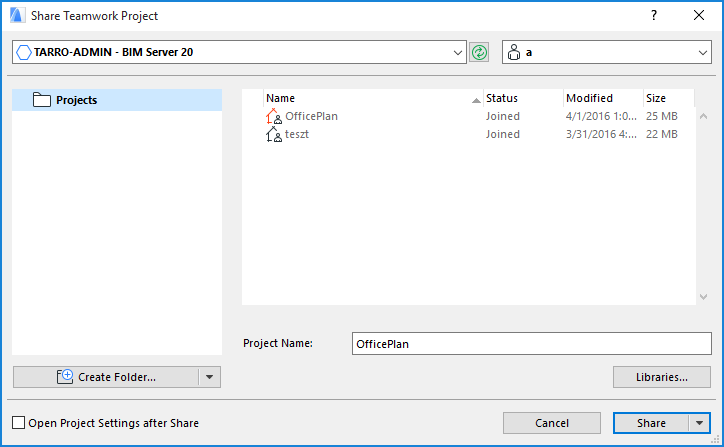This screenshot has height=447, width=724.
Task: Open the user 'a' dropdown
Action: 702,52
